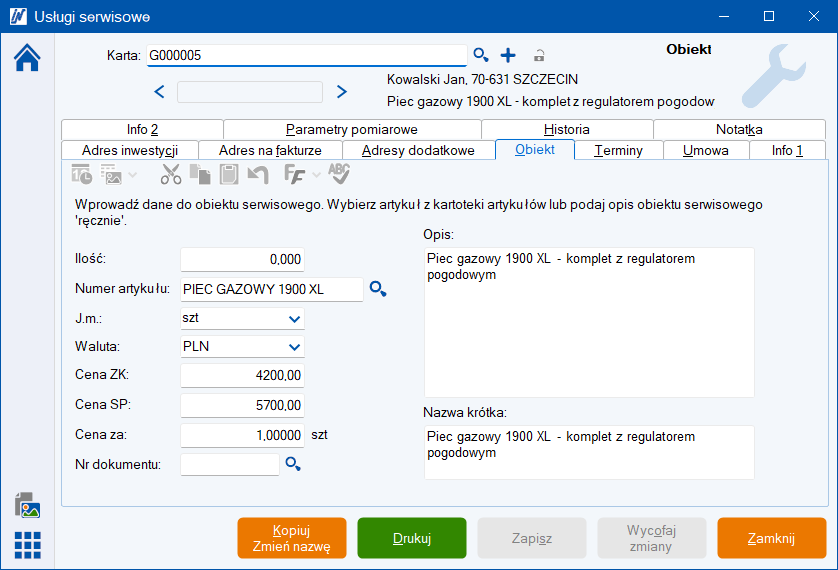The image size is (838, 570).
Task: Open the Parametry pomiarowe tab
Action: click(351, 129)
